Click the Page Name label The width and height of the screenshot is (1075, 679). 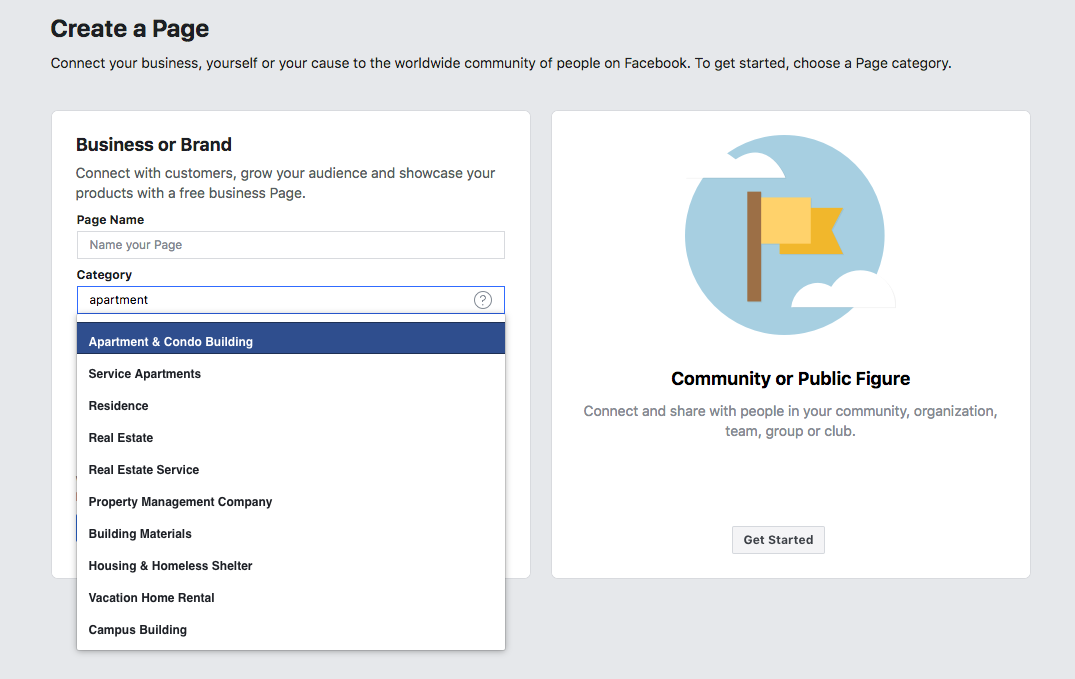pos(110,219)
